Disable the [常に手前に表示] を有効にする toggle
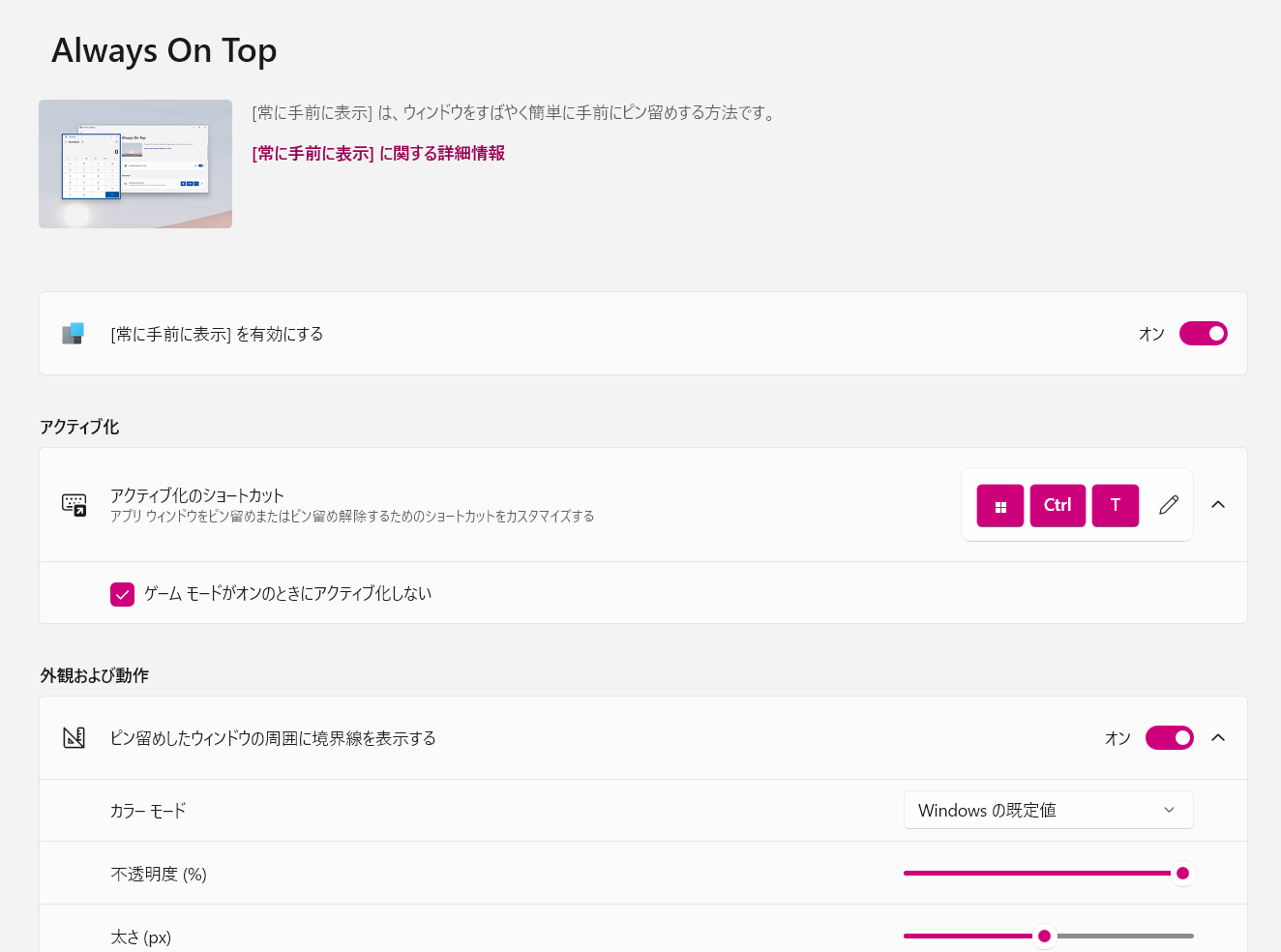Viewport: 1281px width, 952px height. pyautogui.click(x=1204, y=334)
